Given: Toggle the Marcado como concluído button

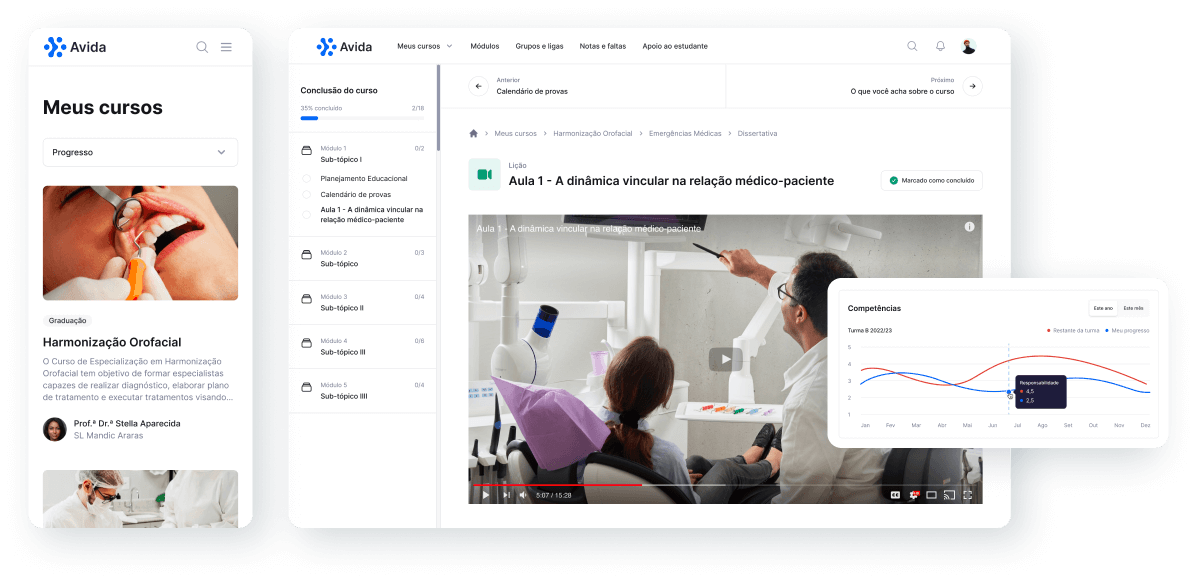Looking at the screenshot, I should [x=931, y=181].
